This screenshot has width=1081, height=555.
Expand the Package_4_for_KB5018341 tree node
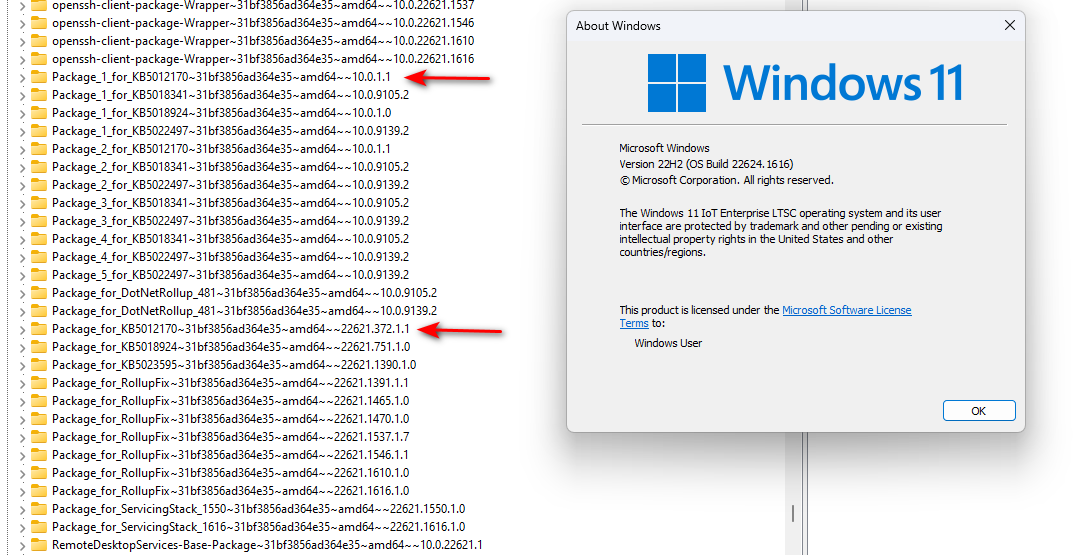[x=22, y=239]
